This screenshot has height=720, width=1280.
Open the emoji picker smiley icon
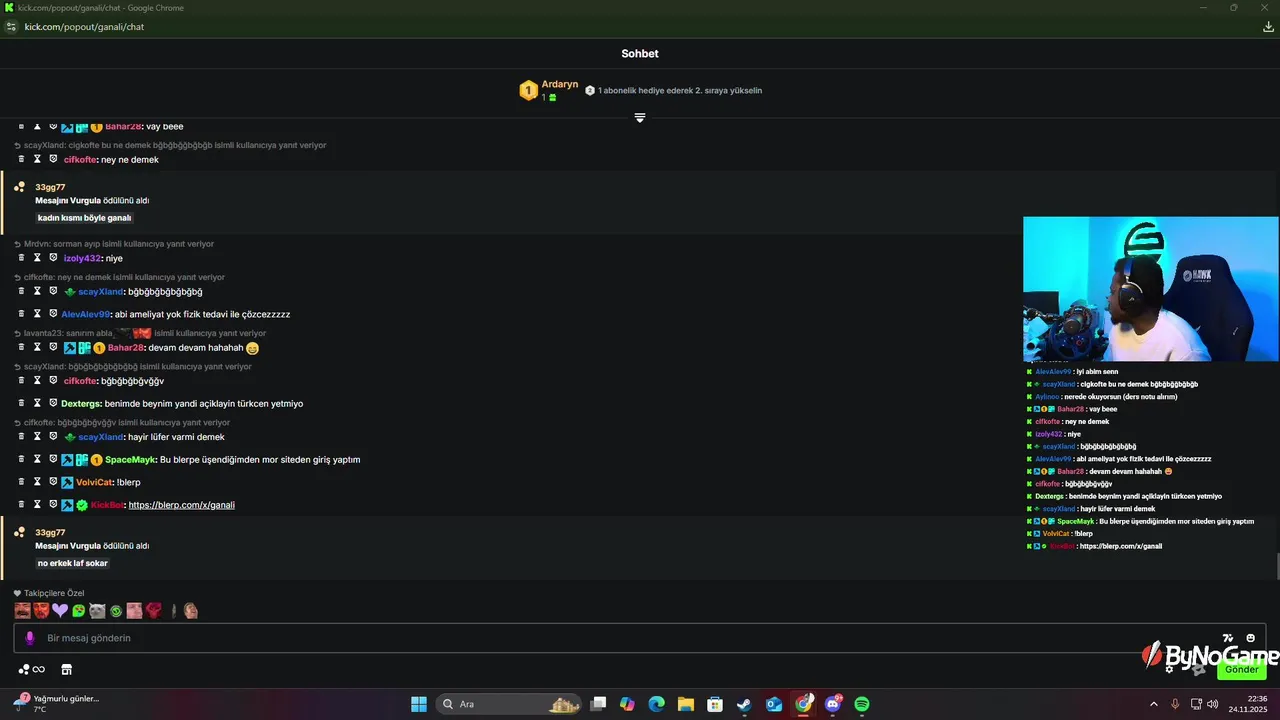pyautogui.click(x=1251, y=638)
